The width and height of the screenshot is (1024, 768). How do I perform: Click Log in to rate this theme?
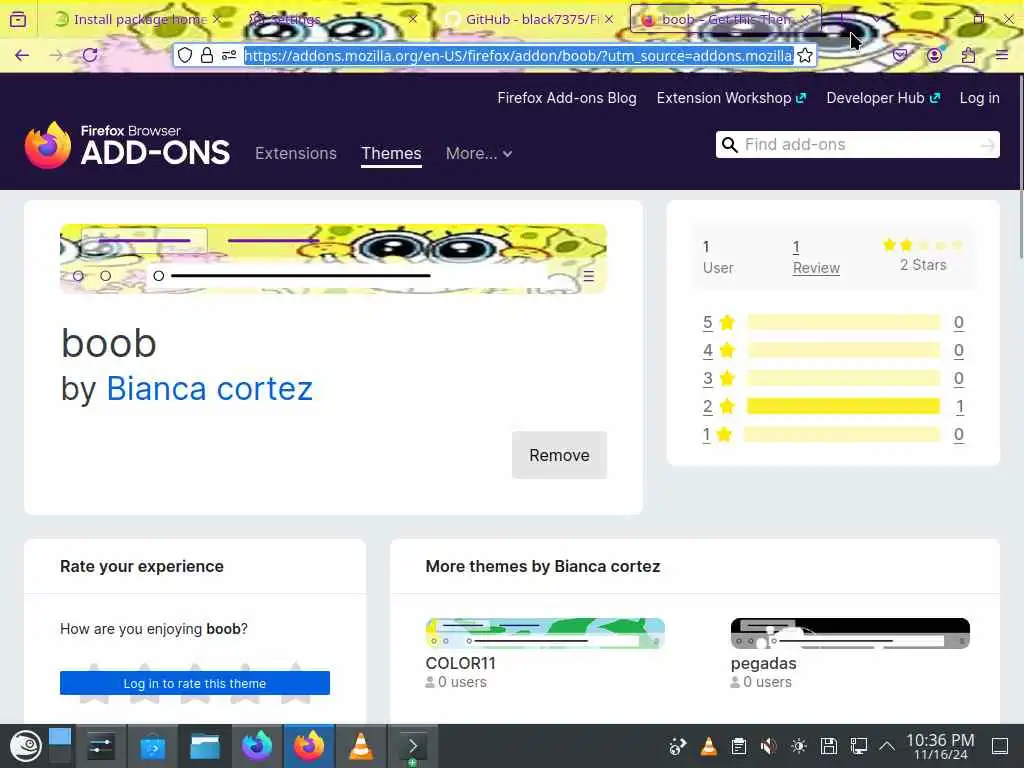click(x=195, y=683)
